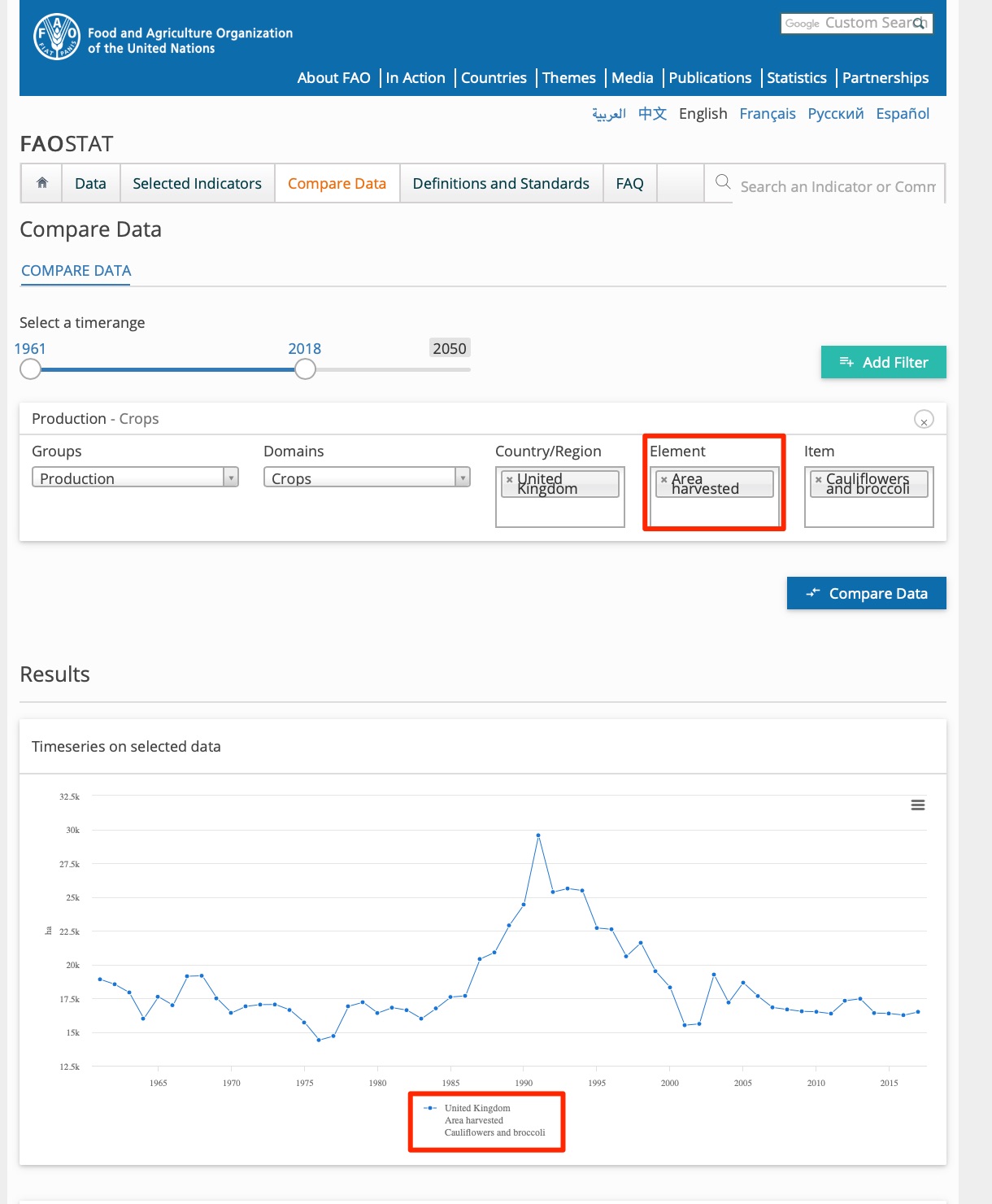Image resolution: width=992 pixels, height=1204 pixels.
Task: Open the Data tab
Action: point(90,183)
